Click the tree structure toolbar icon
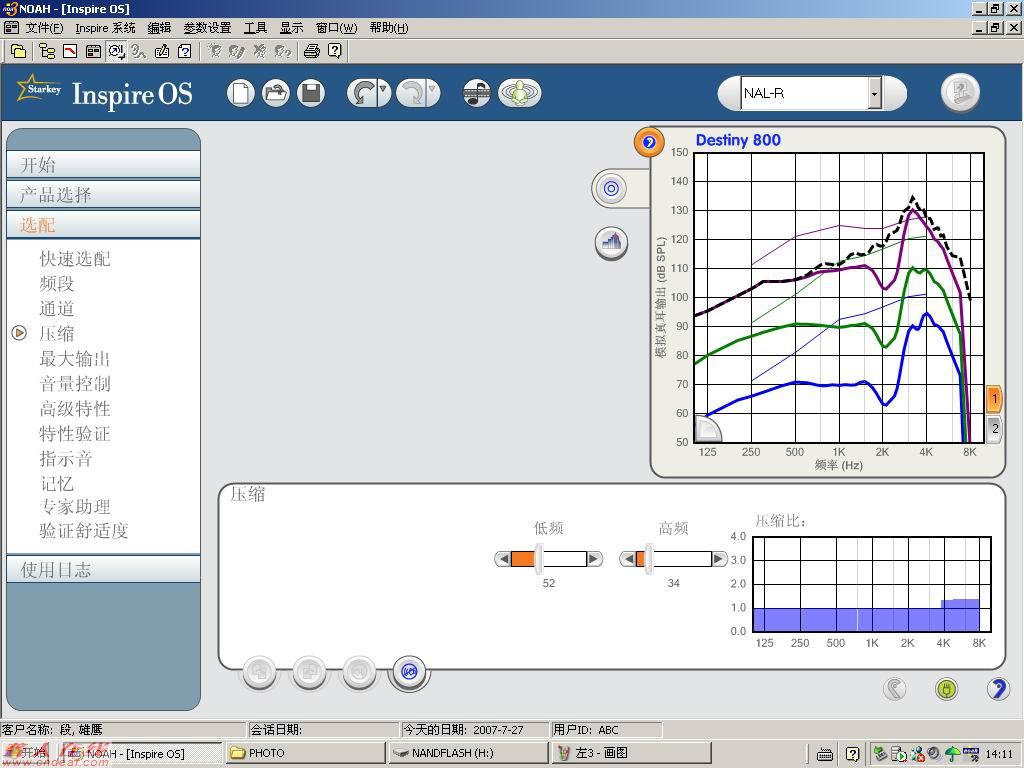Viewport: 1024px width, 768px height. tap(47, 51)
